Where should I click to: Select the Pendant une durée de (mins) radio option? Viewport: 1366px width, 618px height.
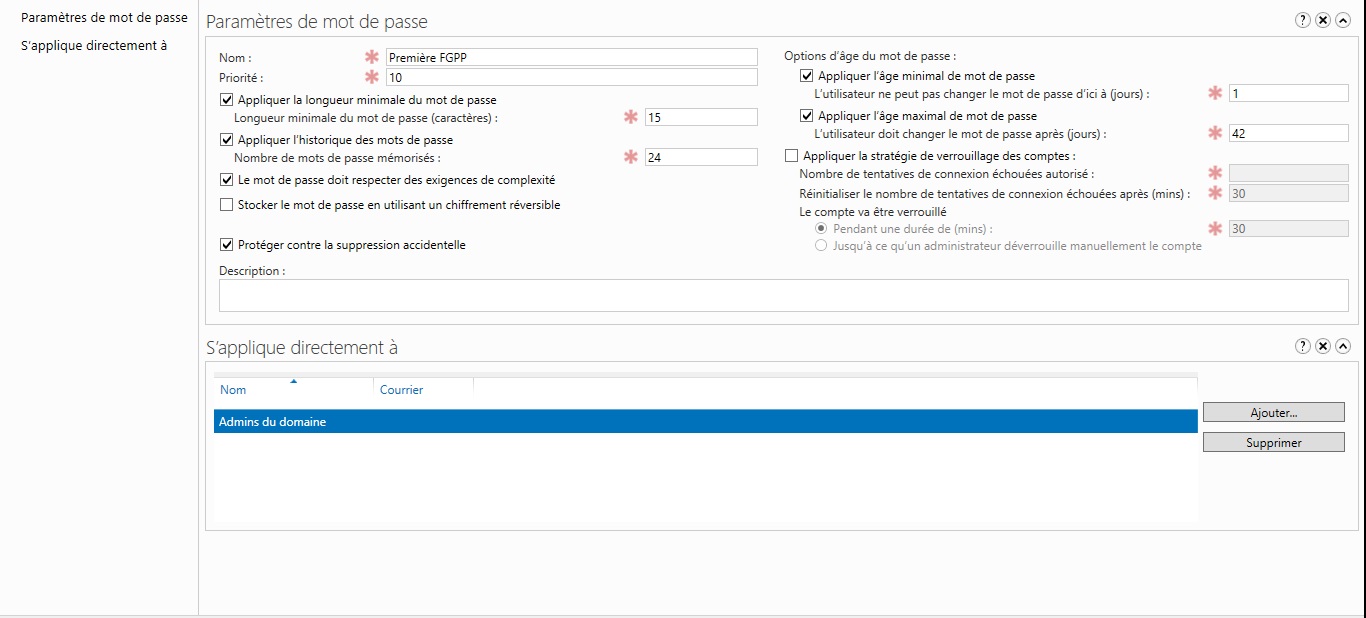[x=822, y=229]
